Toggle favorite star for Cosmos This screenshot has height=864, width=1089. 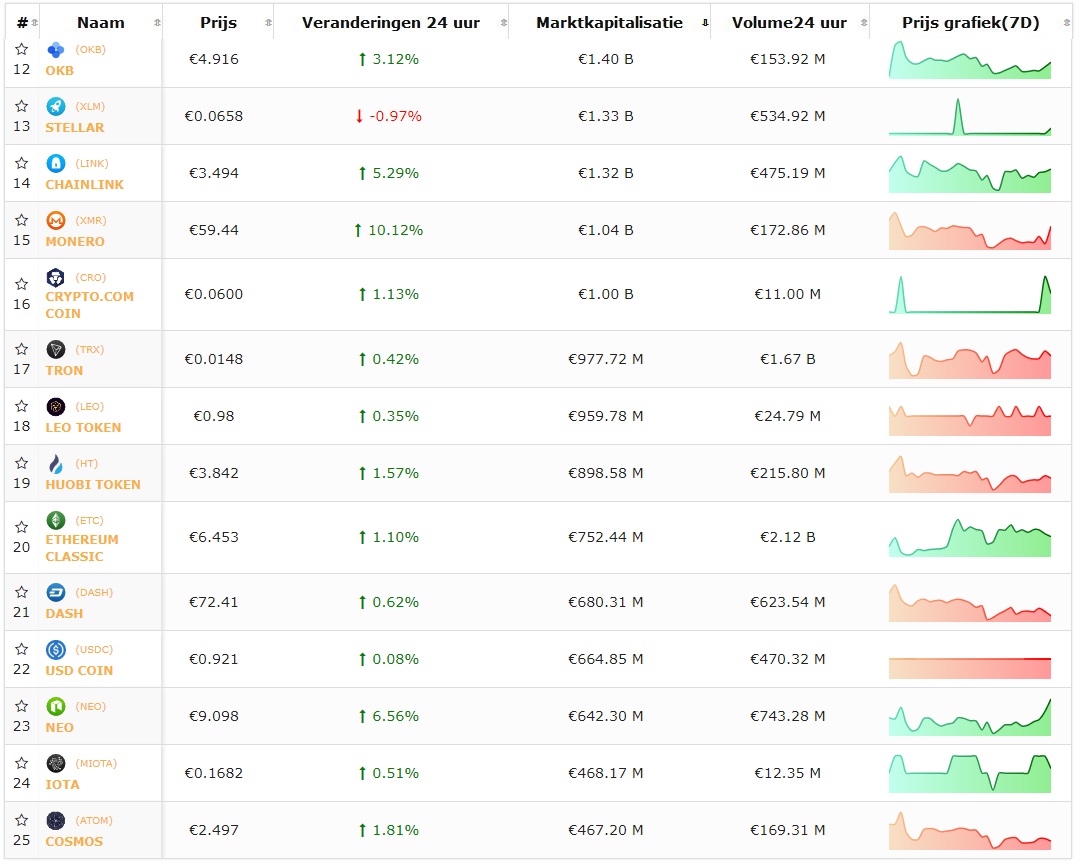[22, 820]
